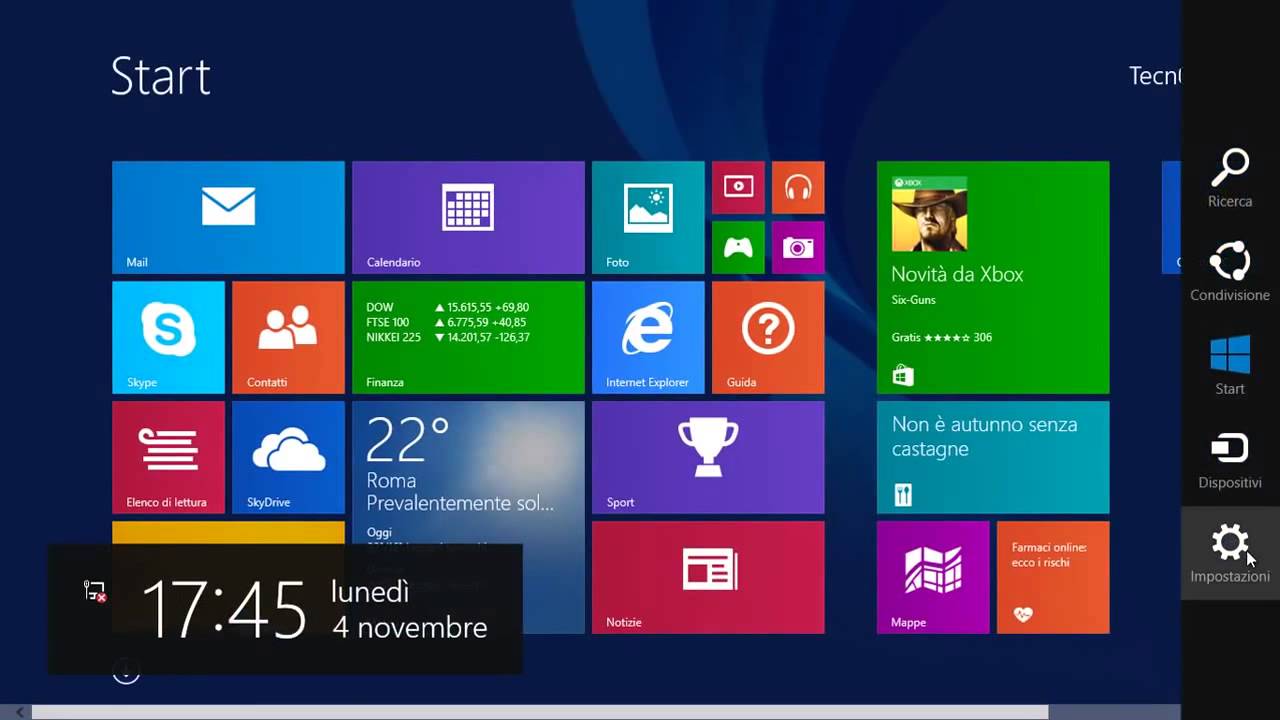Click the horizontal scrollbar left arrow
The width and height of the screenshot is (1280, 720).
[18, 712]
